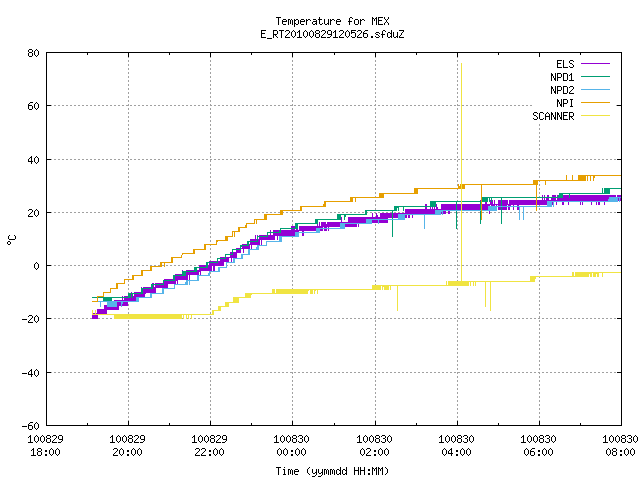The height and width of the screenshot is (480, 640).
Task: Click the y-axis tick label 80
Action: pos(33,53)
